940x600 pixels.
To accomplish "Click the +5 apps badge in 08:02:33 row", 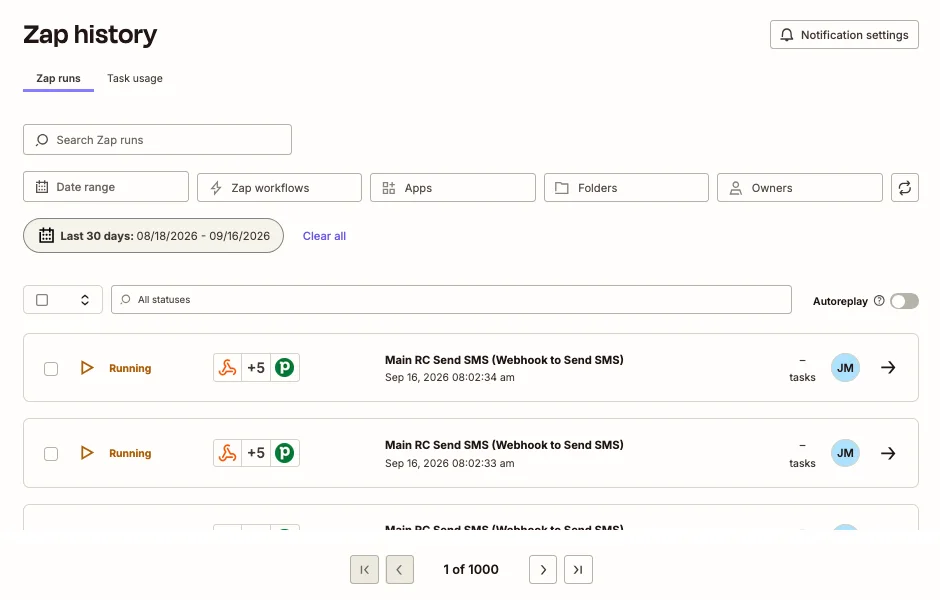I will tap(256, 453).
